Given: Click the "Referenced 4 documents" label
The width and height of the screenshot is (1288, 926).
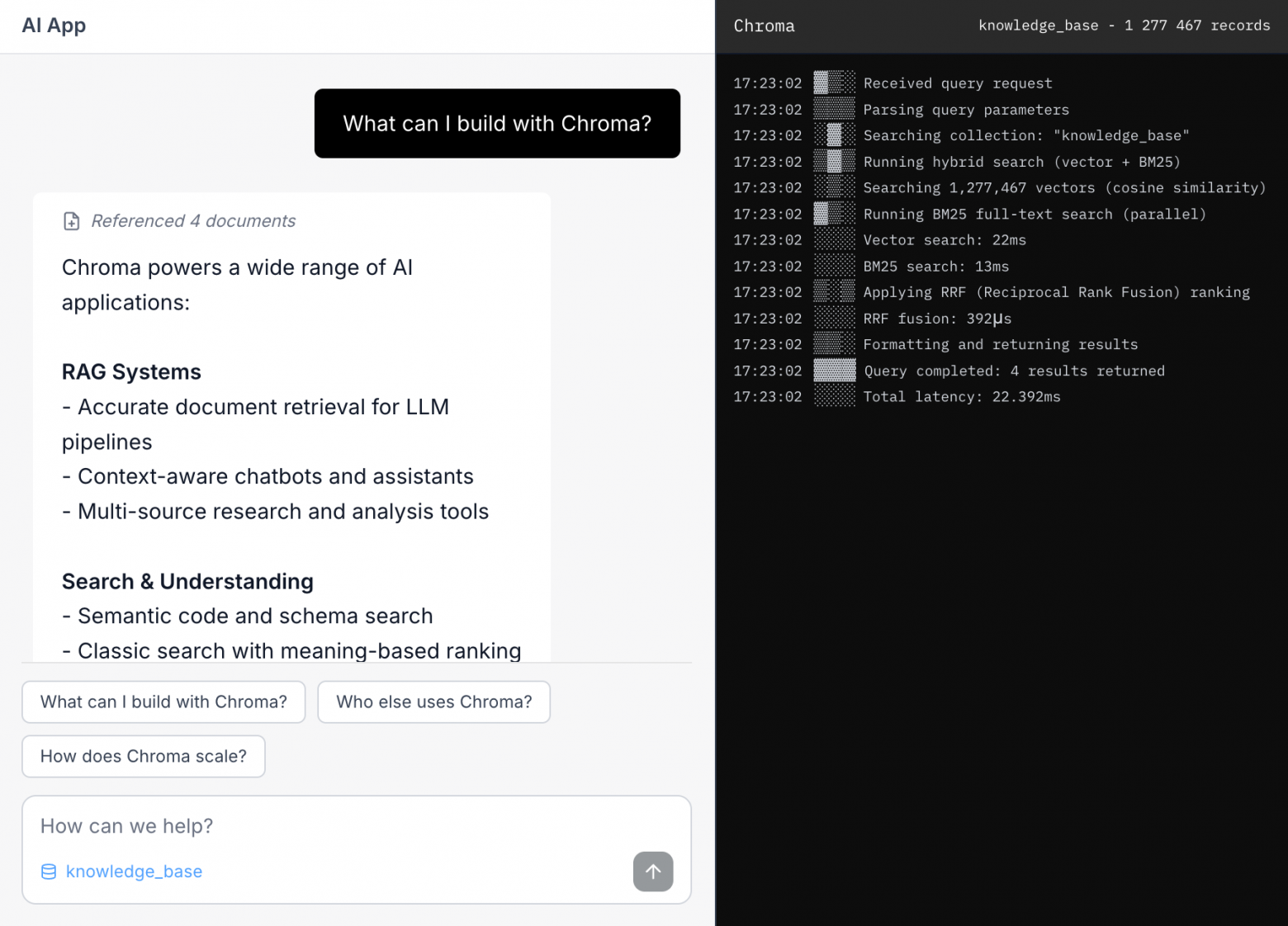Looking at the screenshot, I should (193, 221).
